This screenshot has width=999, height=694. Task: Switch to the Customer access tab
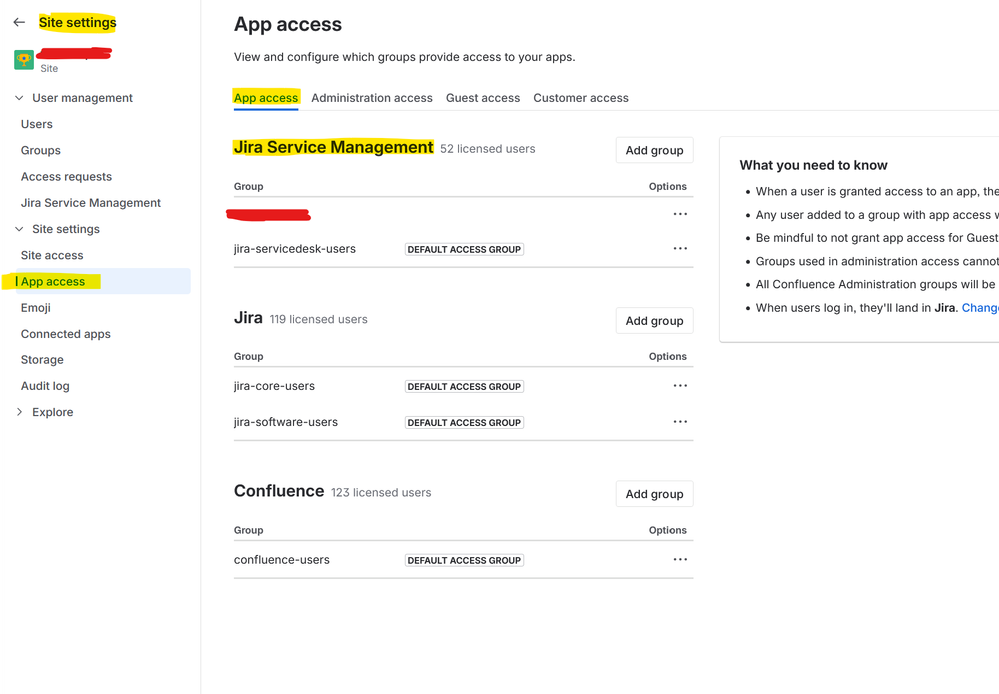(580, 98)
